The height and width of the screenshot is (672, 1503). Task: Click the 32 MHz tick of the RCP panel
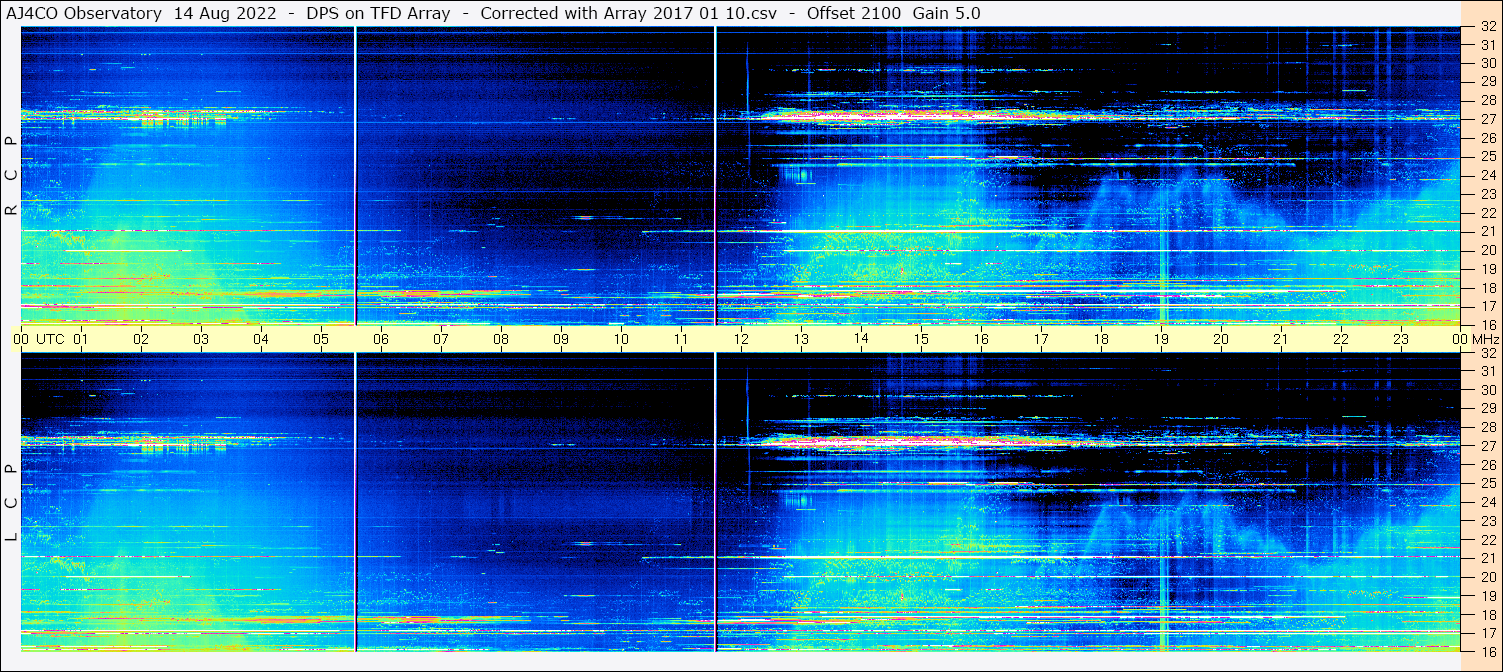coord(1487,26)
